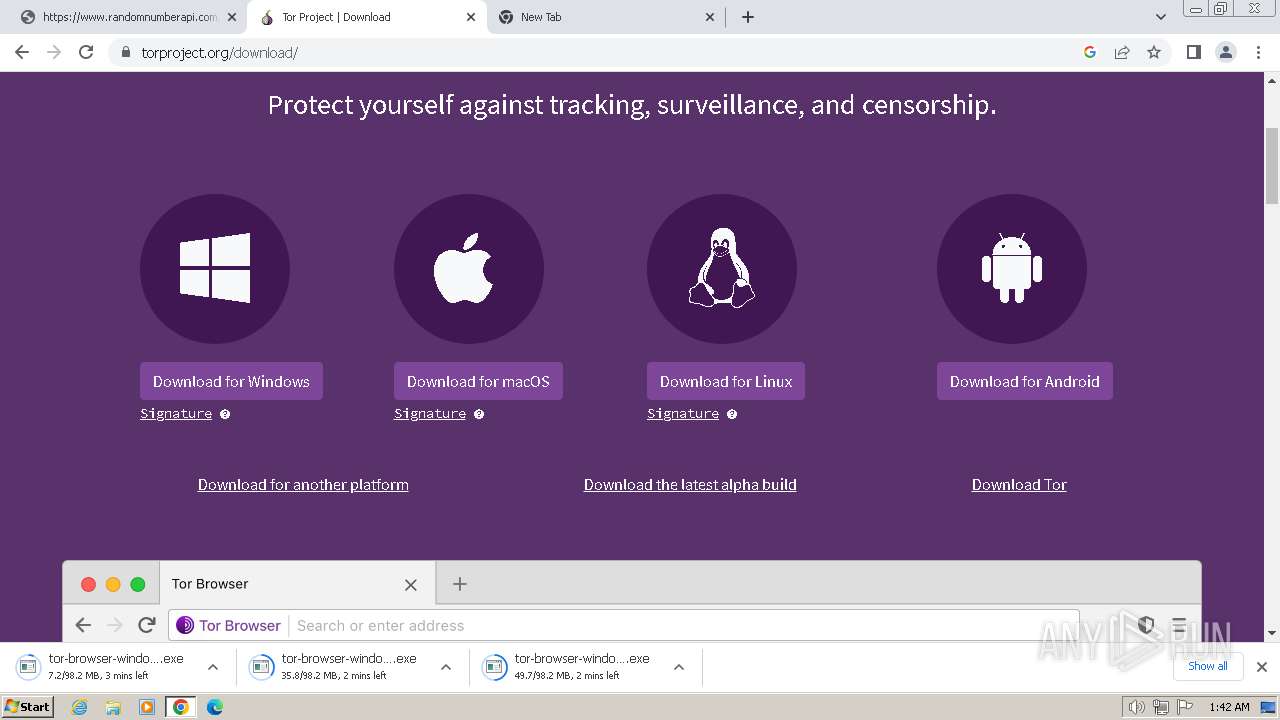Screen dimensions: 1280x720
Task: Open options for third tor-browser download (49.7 MB)
Action: click(x=679, y=667)
